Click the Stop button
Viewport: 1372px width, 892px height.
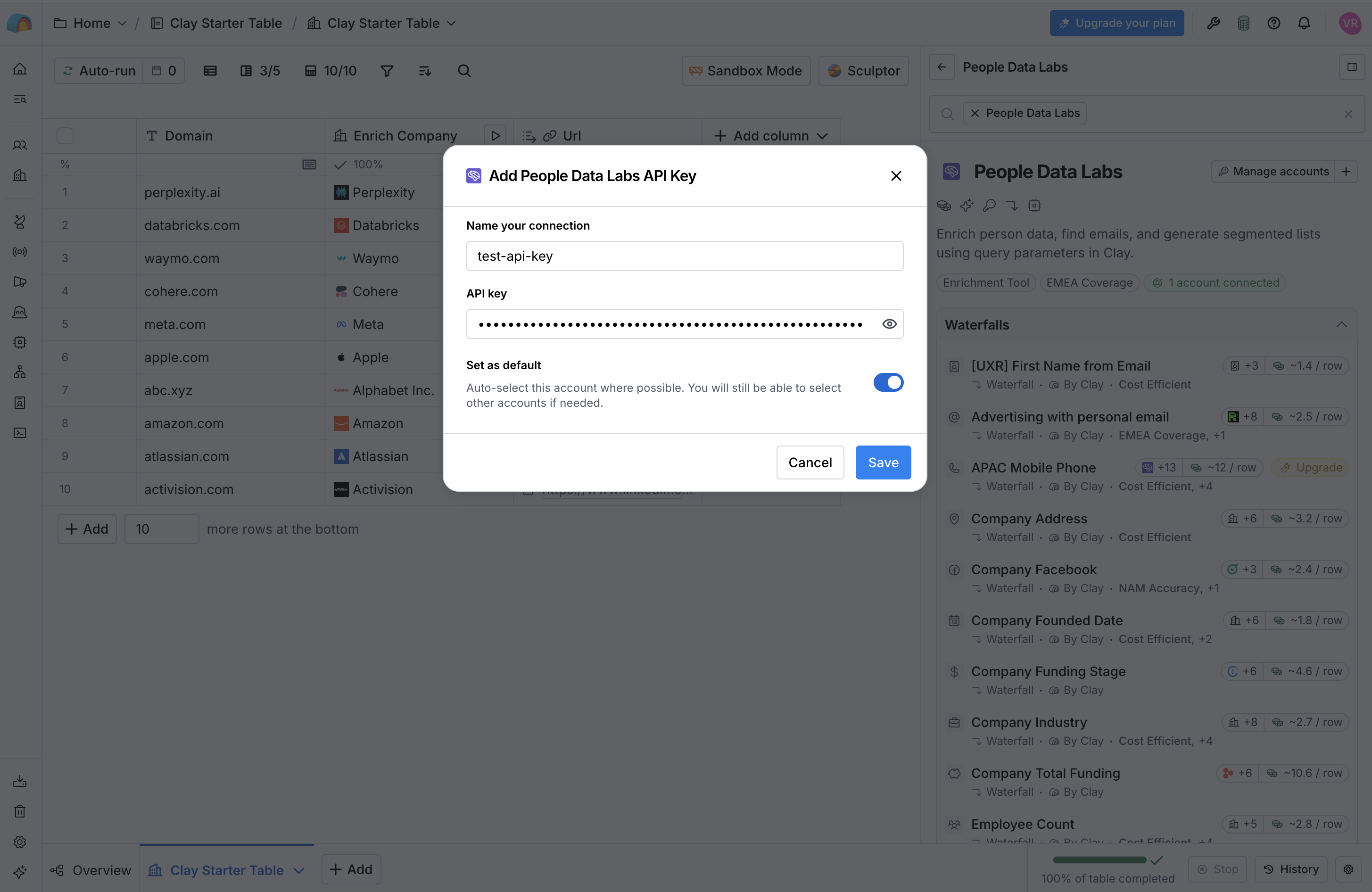click(x=1217, y=869)
